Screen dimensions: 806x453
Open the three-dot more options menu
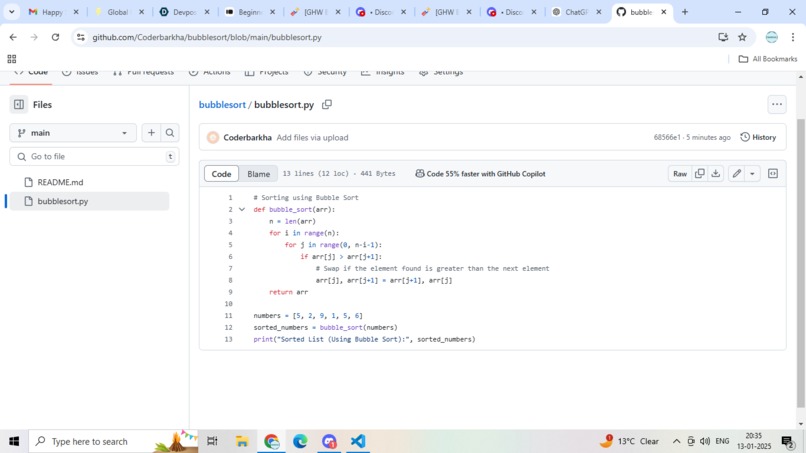click(777, 104)
